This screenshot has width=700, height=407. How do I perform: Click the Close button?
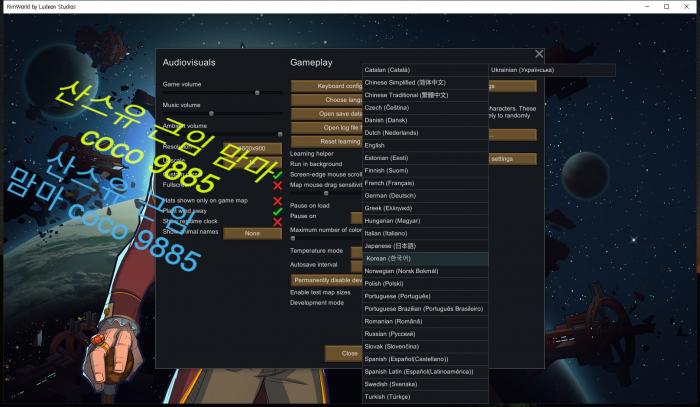(344, 353)
